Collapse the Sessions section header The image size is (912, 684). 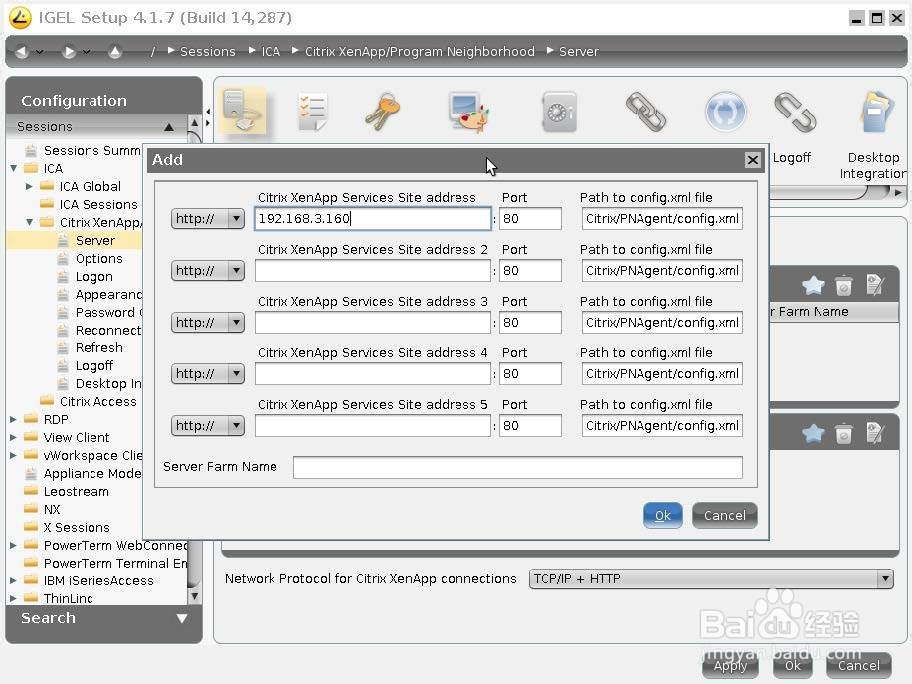pos(169,127)
